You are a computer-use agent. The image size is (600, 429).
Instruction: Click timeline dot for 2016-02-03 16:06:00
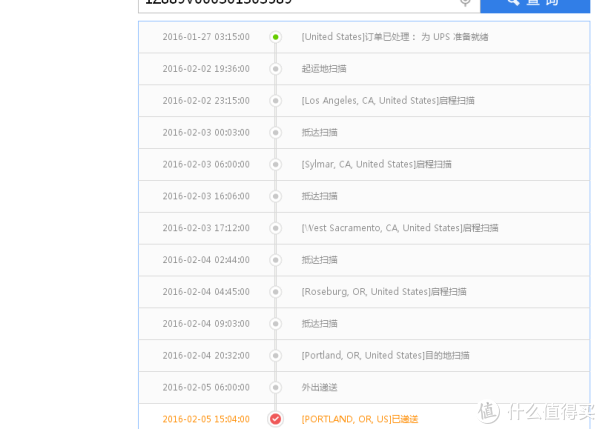[276, 196]
